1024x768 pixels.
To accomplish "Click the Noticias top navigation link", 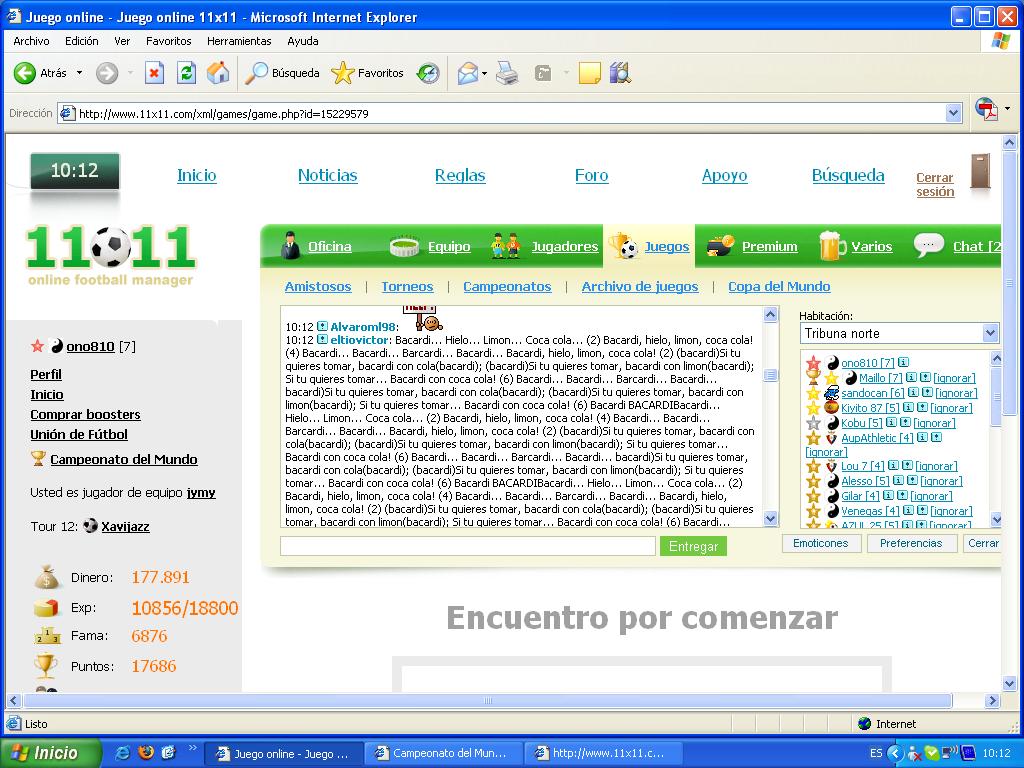I will 328,175.
